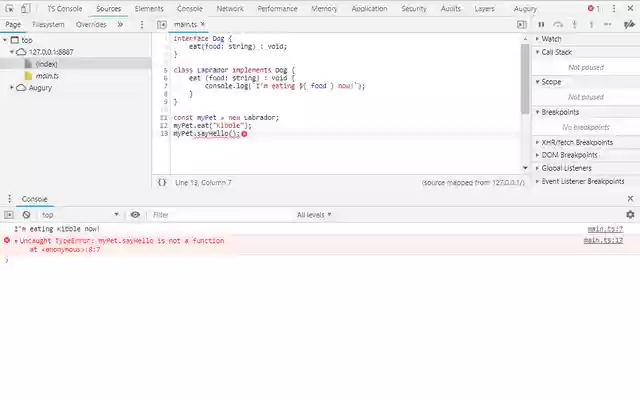640x400 pixels.
Task: Follow the main.ts:13 error source link
Action: coord(603,240)
